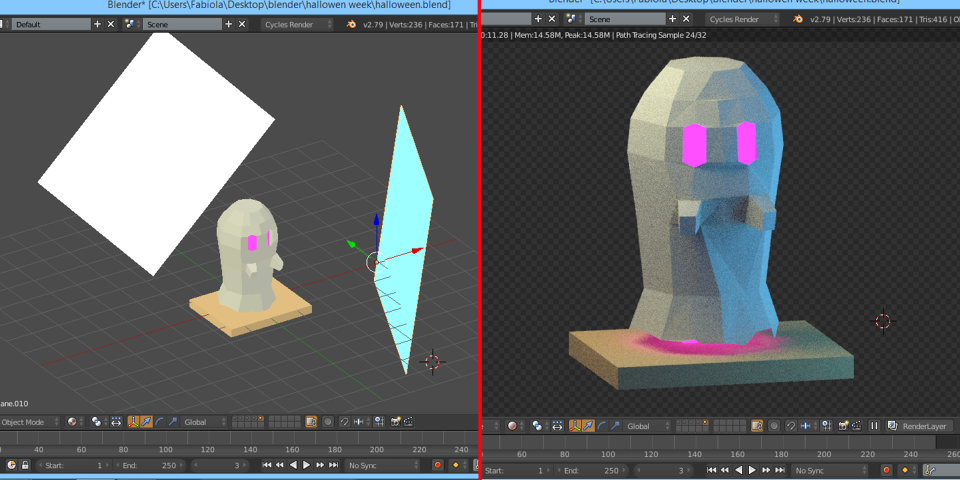Click manipulate center points icon in left viewport
This screenshot has height=480, width=960.
[x=116, y=422]
